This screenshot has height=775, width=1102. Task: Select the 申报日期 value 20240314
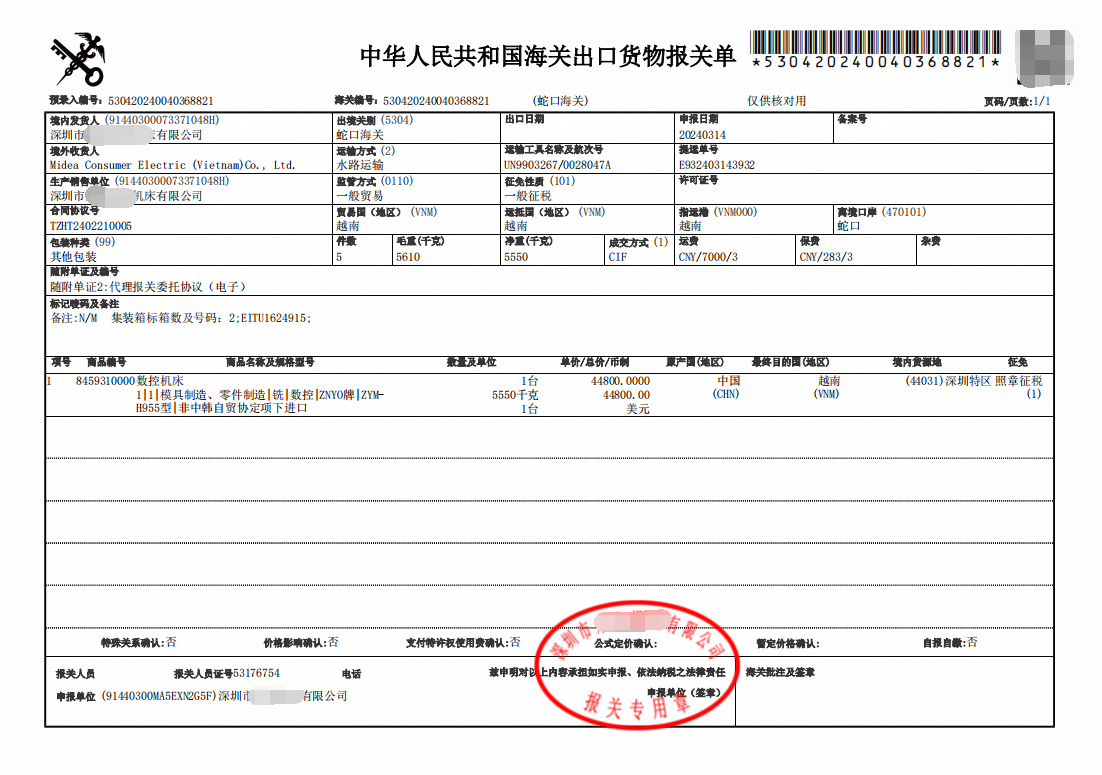pos(702,135)
